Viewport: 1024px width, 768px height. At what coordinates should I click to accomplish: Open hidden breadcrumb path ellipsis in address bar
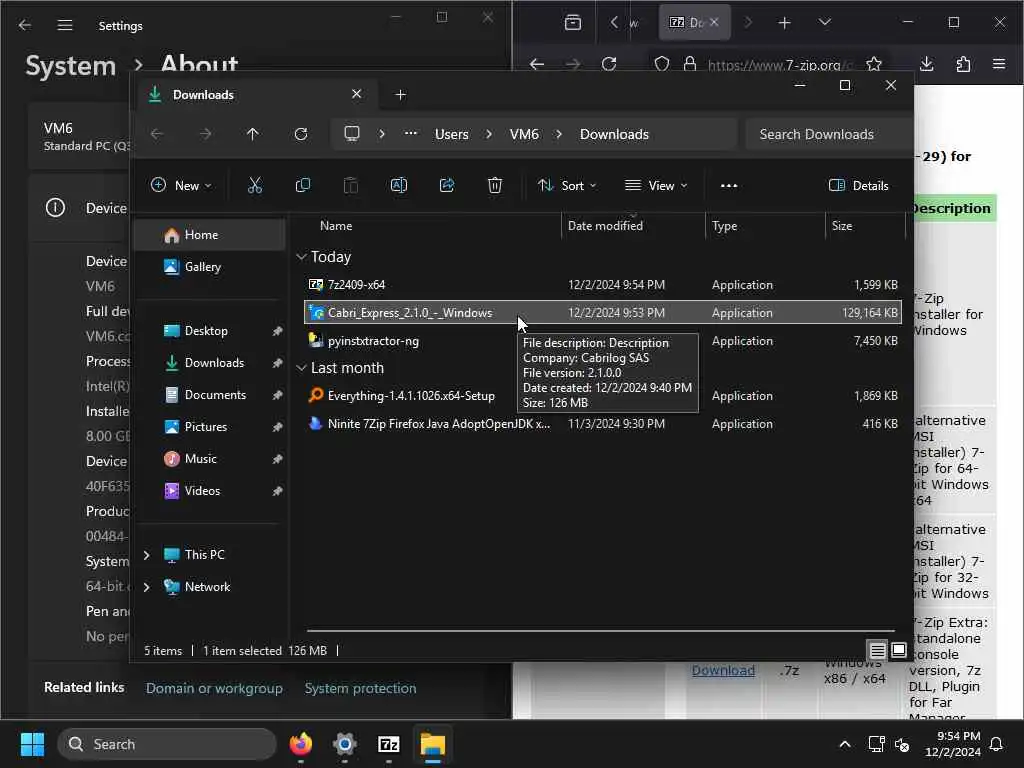pyautogui.click(x=410, y=133)
